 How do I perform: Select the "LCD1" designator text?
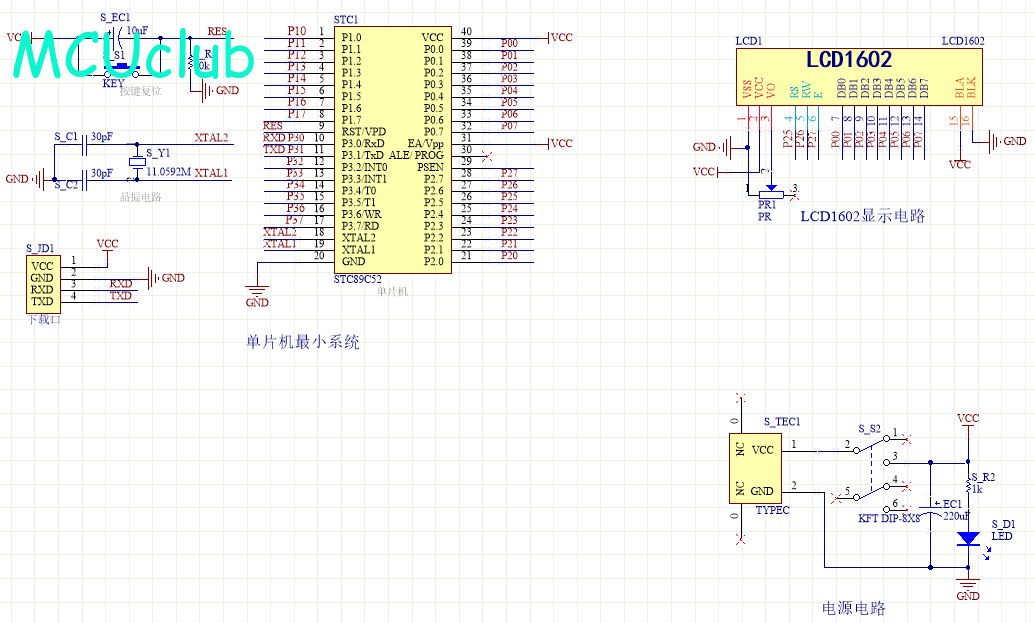[x=749, y=41]
